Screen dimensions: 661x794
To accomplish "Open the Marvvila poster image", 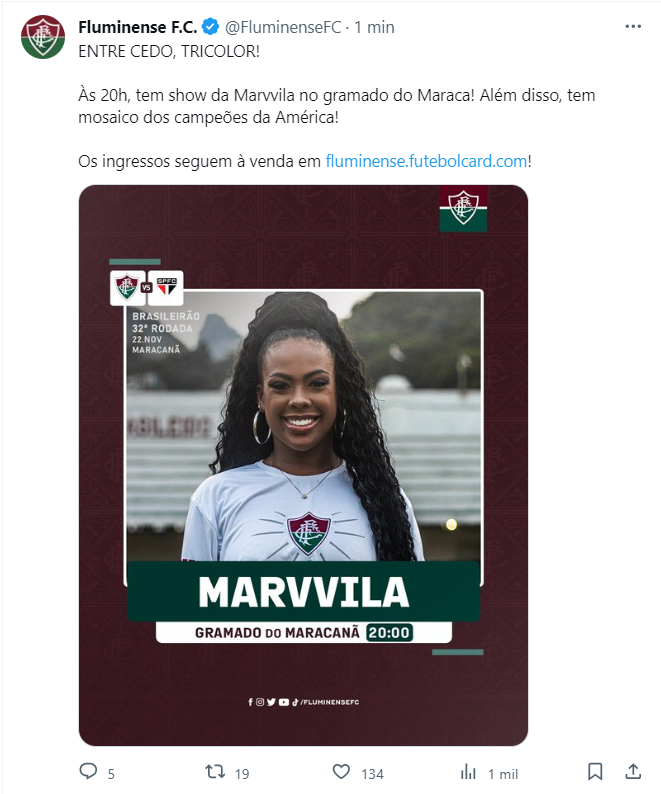I will [x=303, y=465].
